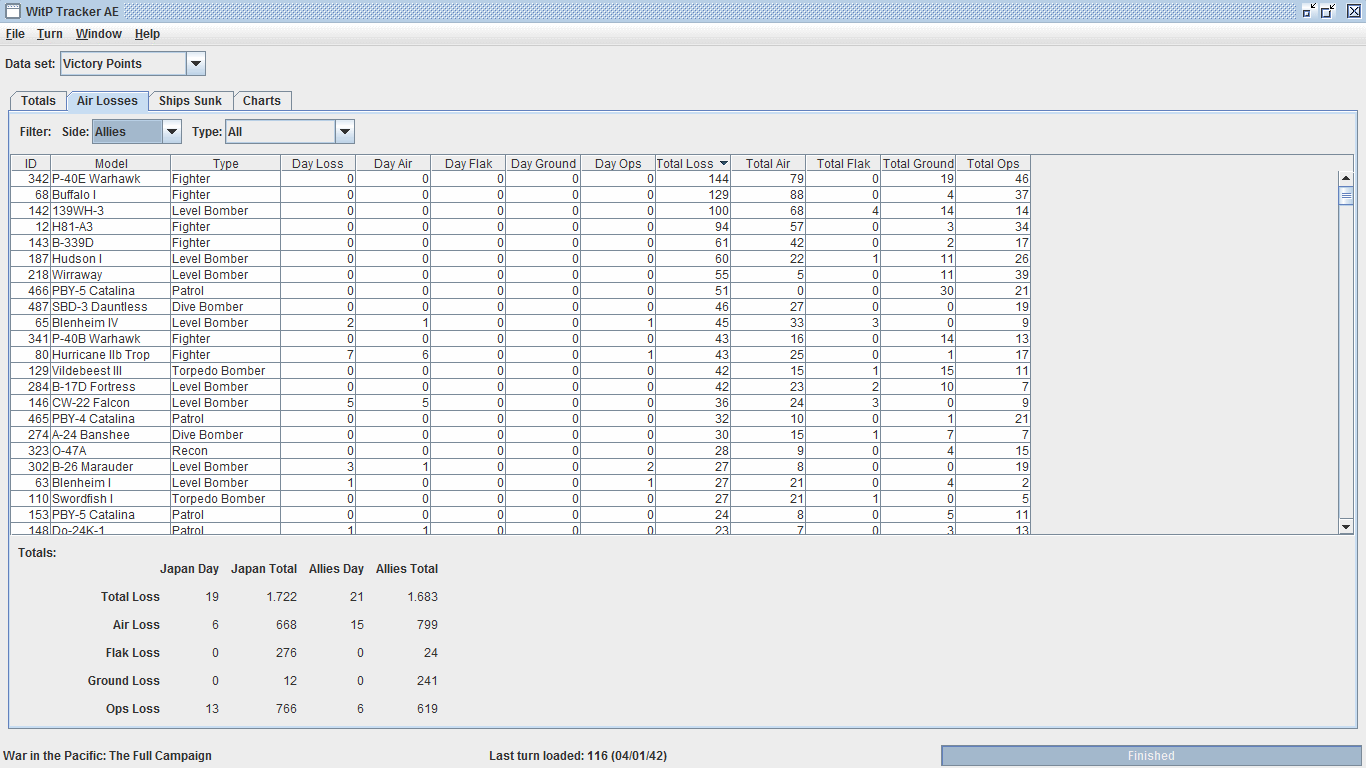Viewport: 1366px width, 768px height.
Task: Select the A-24 Banshee row
Action: [x=520, y=435]
